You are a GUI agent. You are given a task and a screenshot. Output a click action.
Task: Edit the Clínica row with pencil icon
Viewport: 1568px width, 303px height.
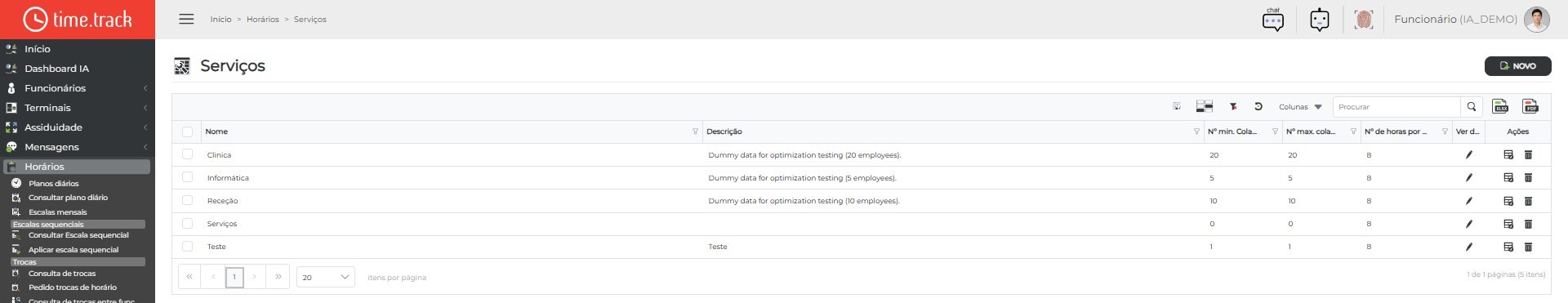[x=1469, y=154]
